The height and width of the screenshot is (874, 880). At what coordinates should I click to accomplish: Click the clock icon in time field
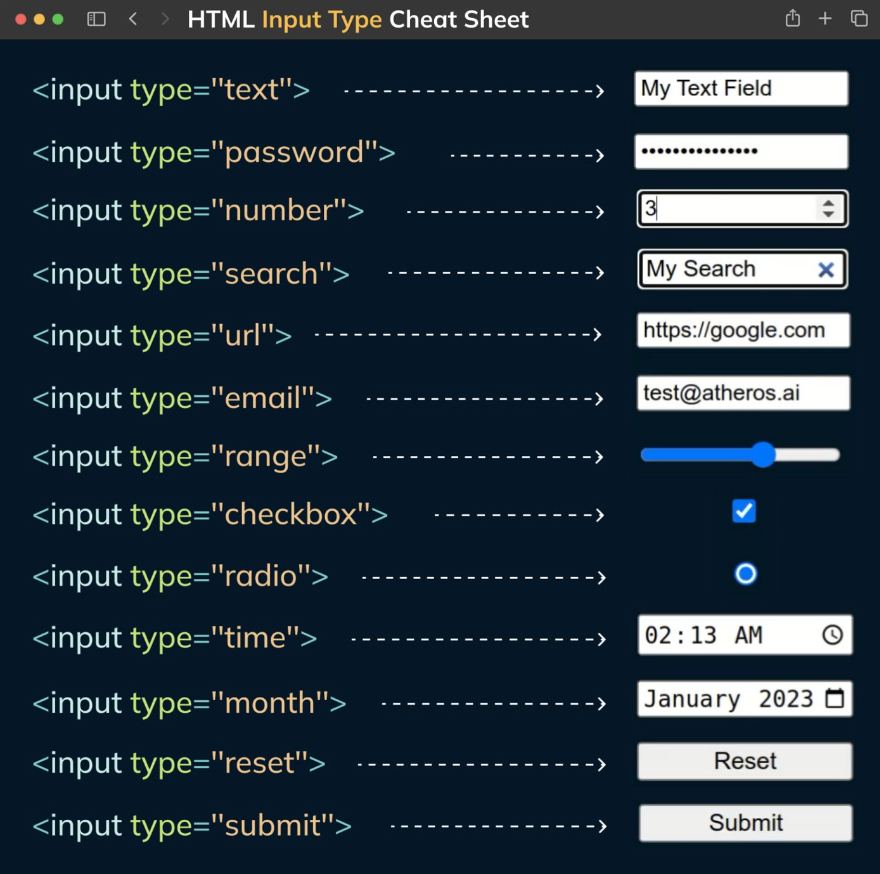[x=832, y=635]
